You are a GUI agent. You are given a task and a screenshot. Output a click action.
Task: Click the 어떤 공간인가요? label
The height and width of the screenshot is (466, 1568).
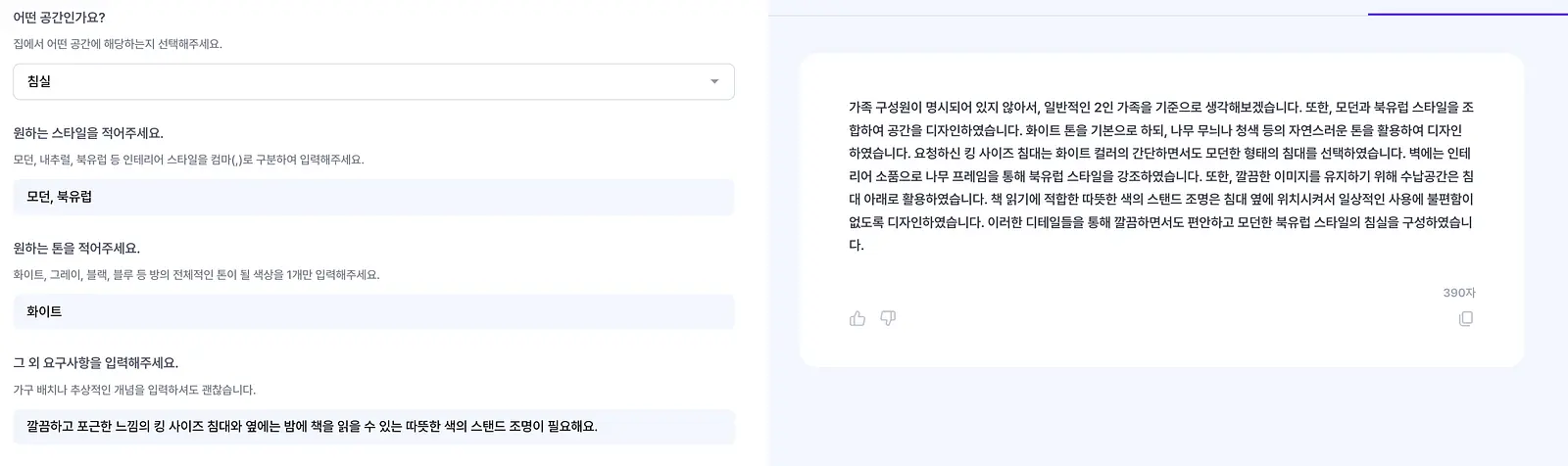tap(59, 18)
